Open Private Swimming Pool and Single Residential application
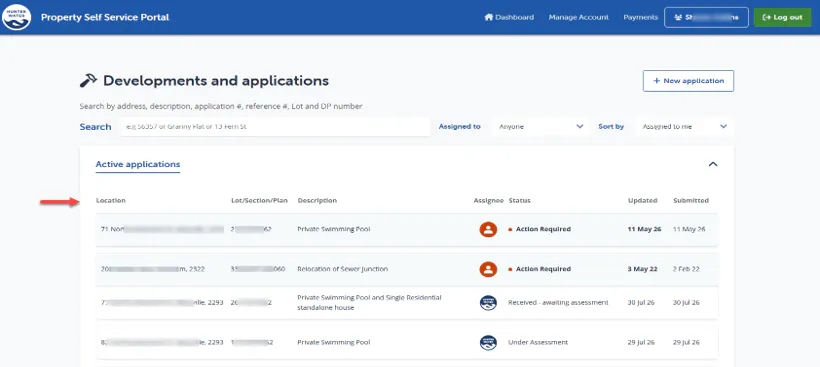The width and height of the screenshot is (820, 367). [406, 303]
